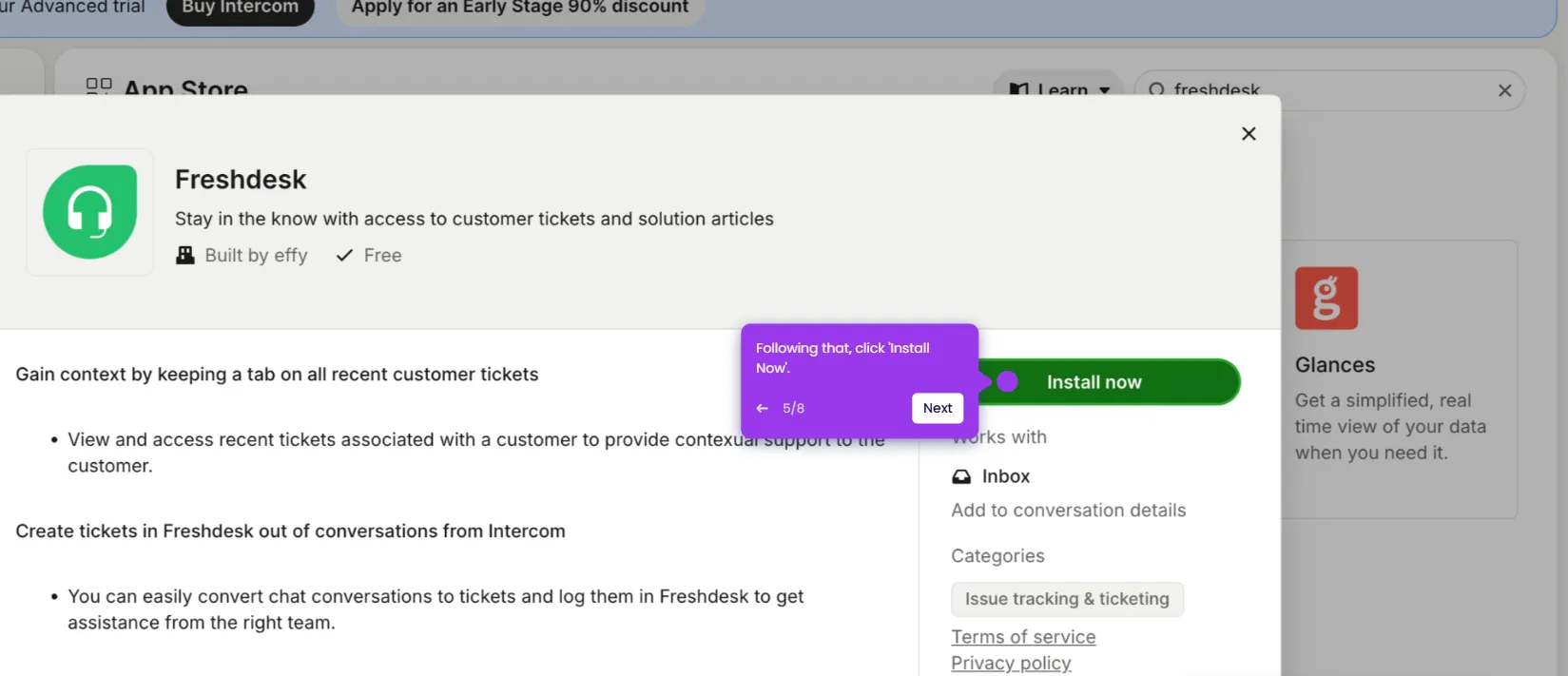
Task: Click the Freshdesk headset app logo
Action: [x=90, y=212]
